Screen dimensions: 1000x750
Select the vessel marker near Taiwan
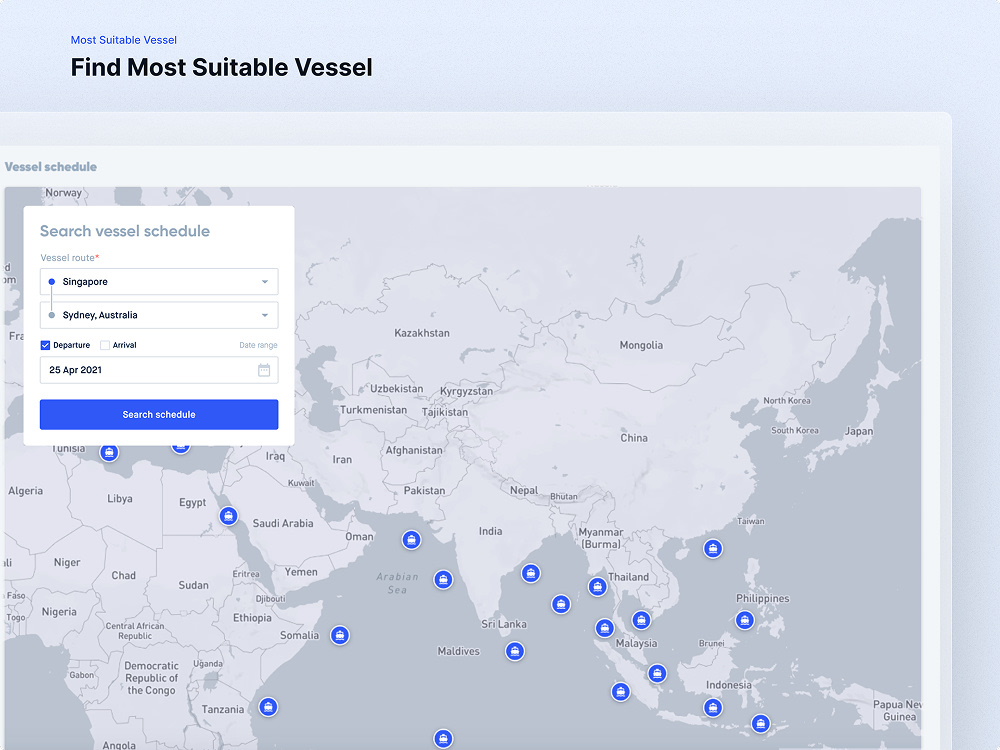click(x=712, y=548)
